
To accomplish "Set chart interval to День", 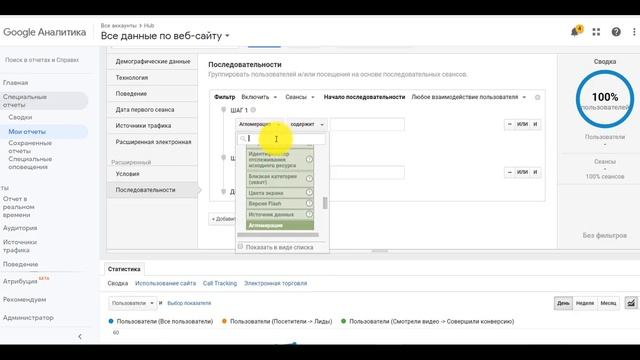I will click(563, 303).
